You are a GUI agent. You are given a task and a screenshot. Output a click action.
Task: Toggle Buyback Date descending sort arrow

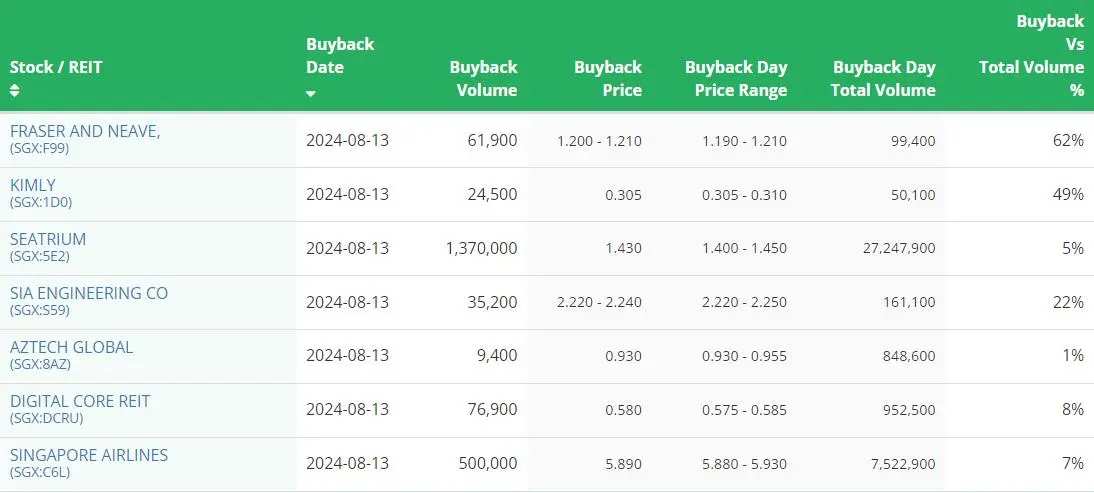(311, 93)
